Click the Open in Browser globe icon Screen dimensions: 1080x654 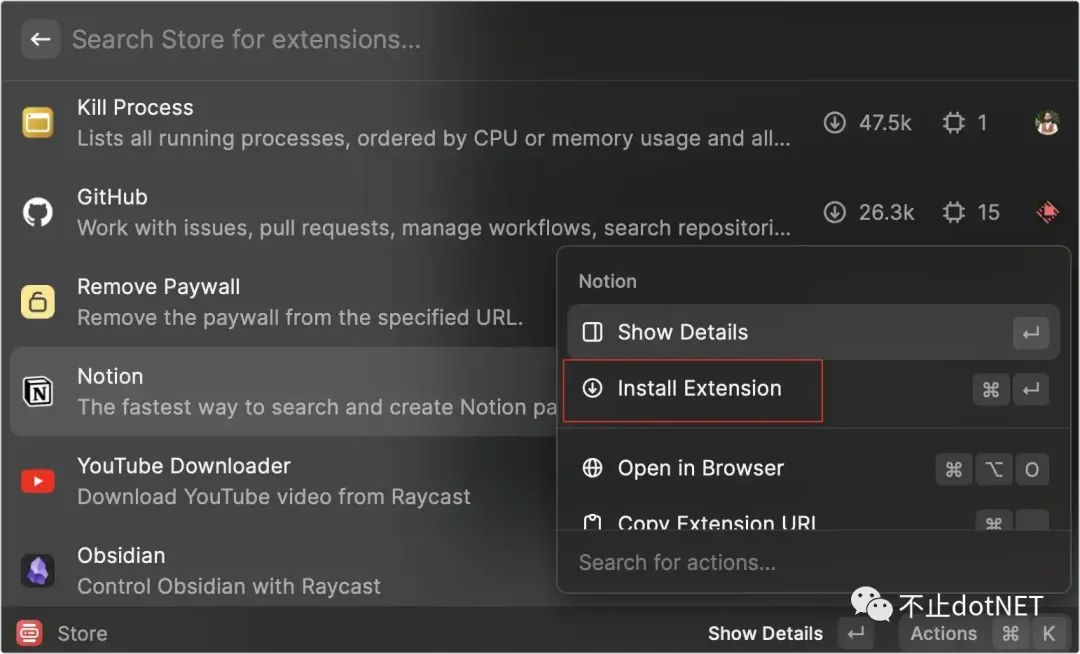pos(592,468)
